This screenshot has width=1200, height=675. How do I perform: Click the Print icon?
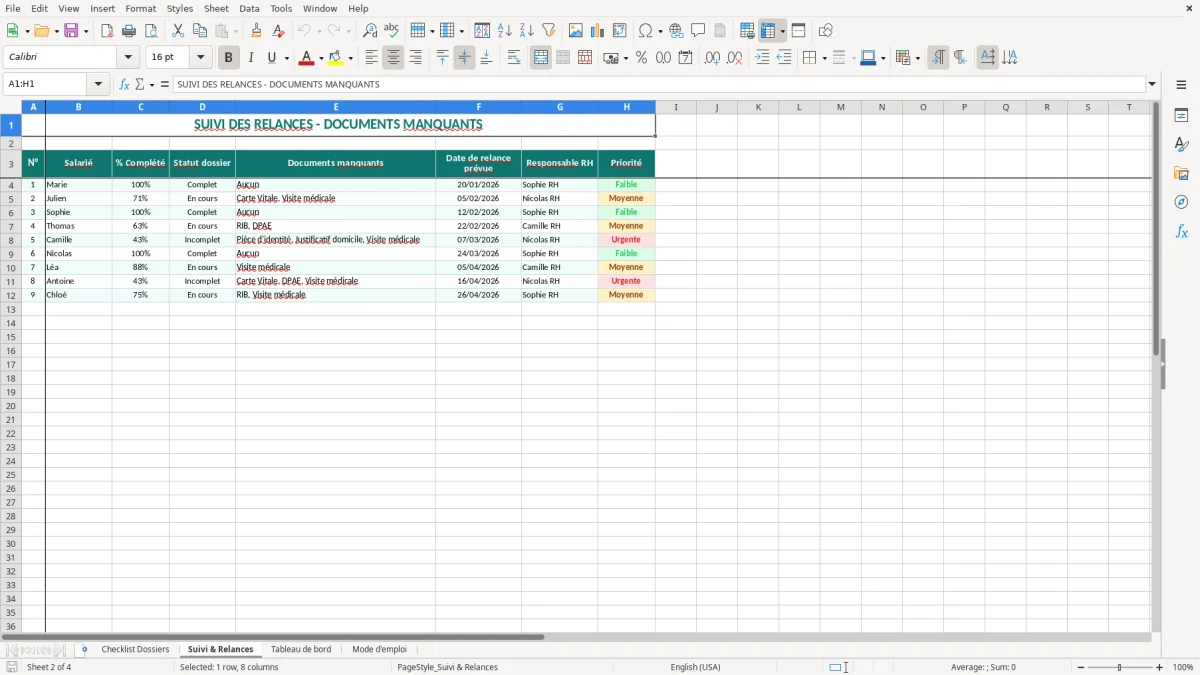tap(129, 31)
